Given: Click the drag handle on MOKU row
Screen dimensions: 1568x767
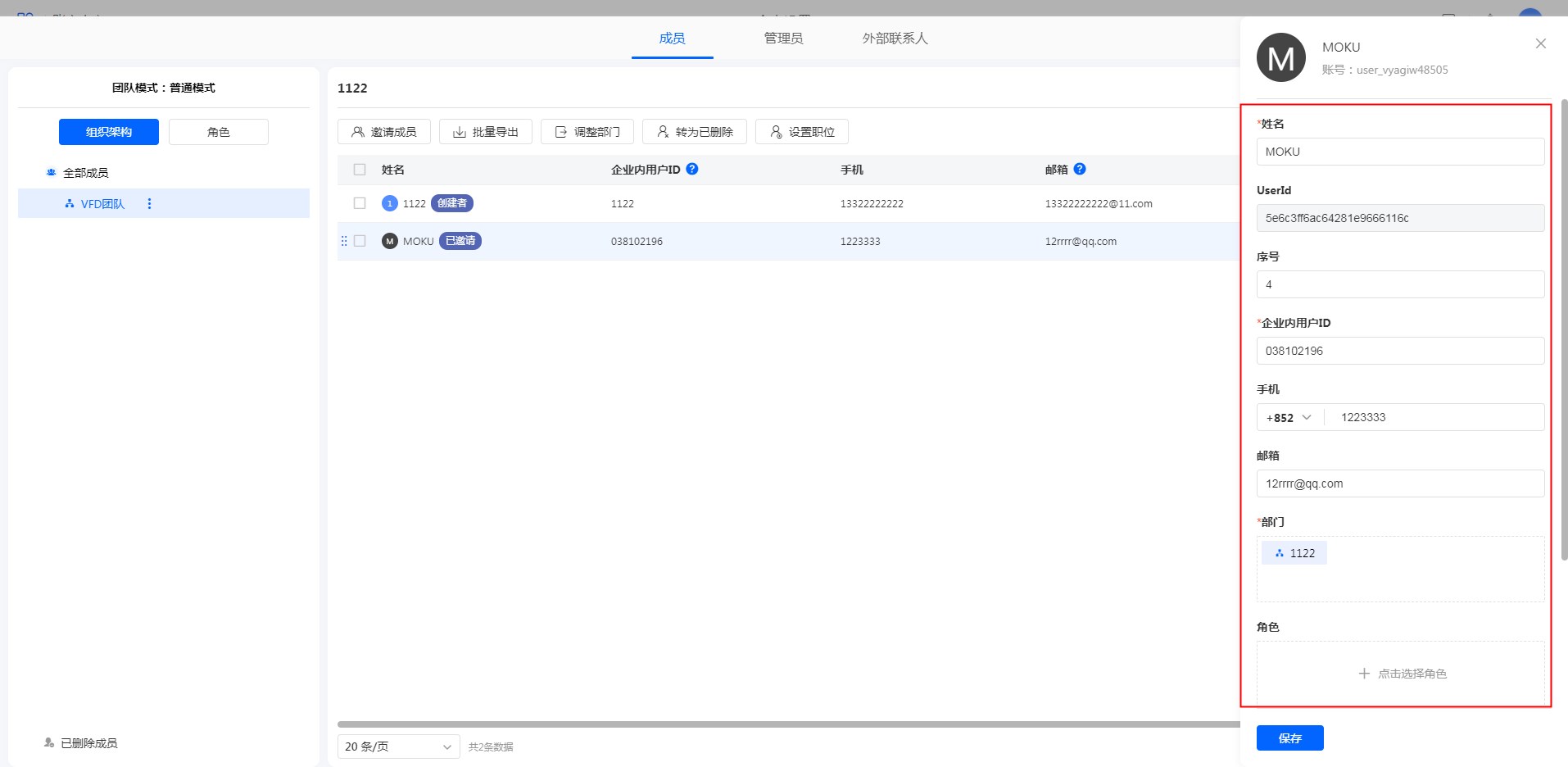Looking at the screenshot, I should (x=344, y=241).
